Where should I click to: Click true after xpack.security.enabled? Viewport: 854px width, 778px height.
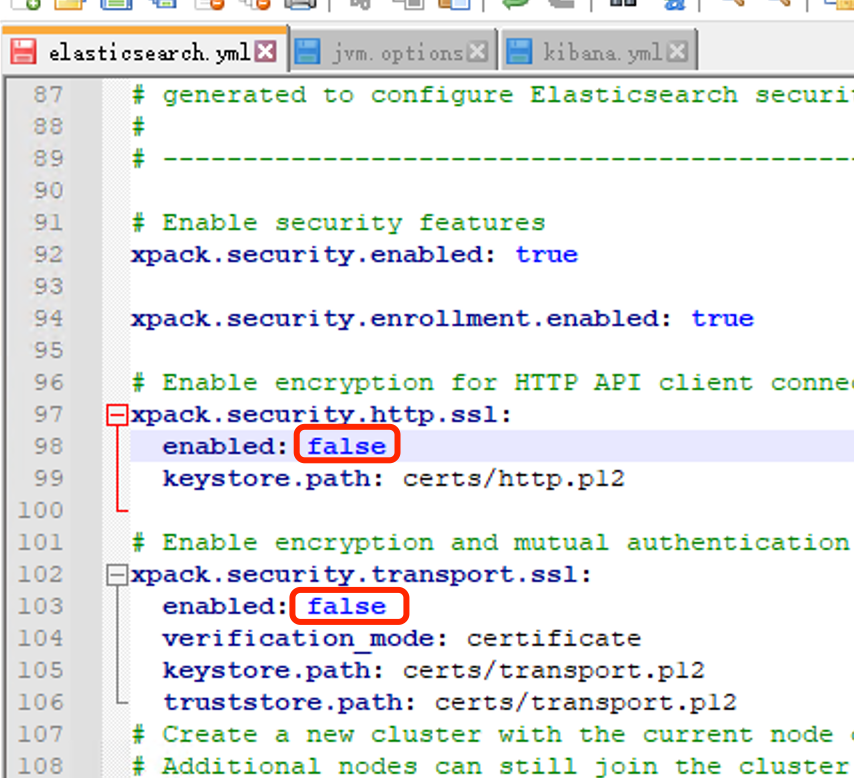[546, 254]
